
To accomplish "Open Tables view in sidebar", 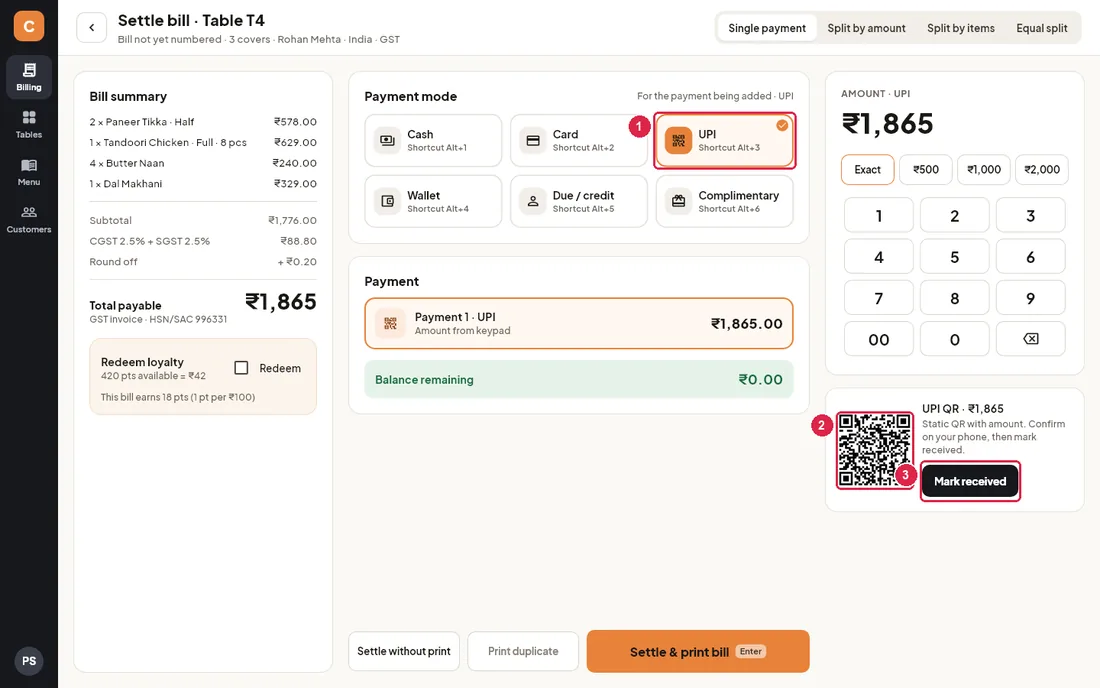I will (x=29, y=124).
